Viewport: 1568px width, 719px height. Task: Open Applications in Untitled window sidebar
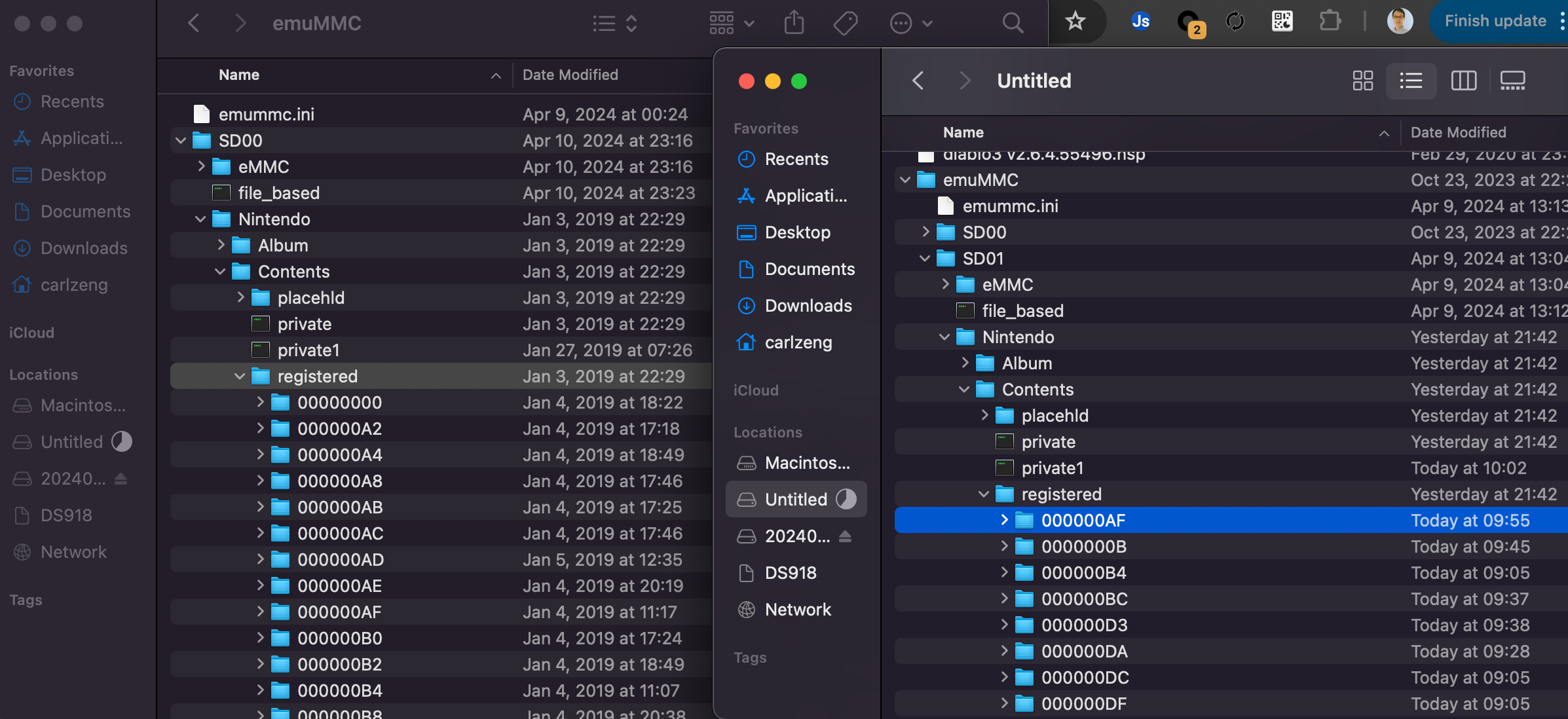[x=796, y=196]
